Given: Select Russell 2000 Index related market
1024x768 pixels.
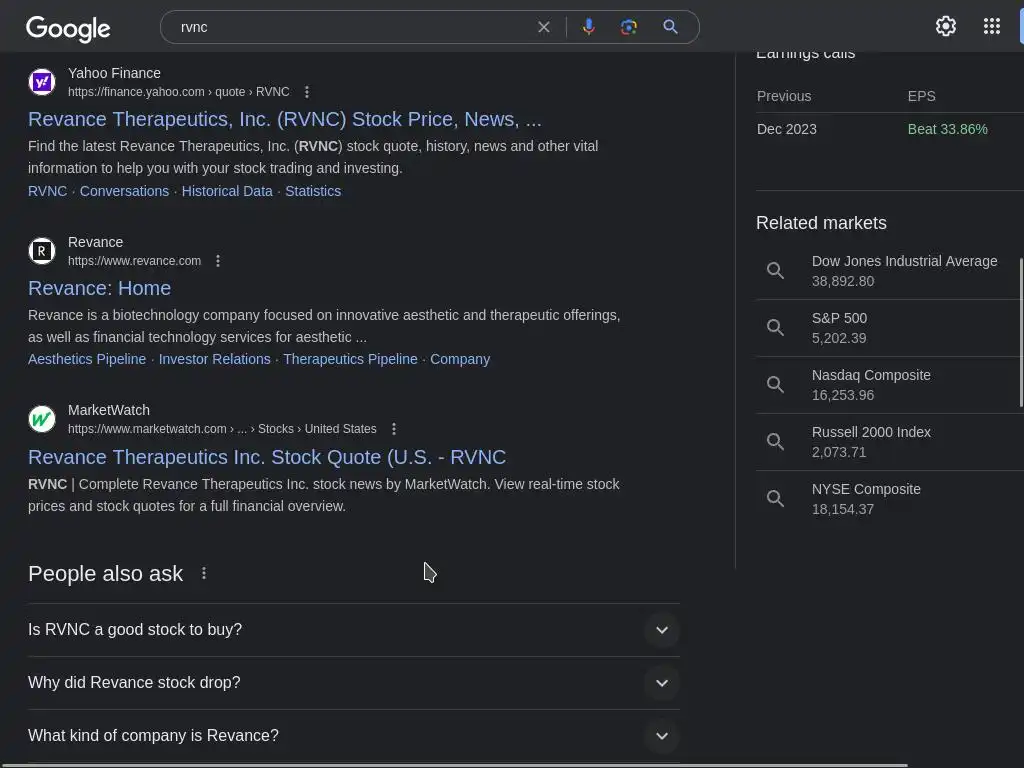Looking at the screenshot, I should click(889, 442).
